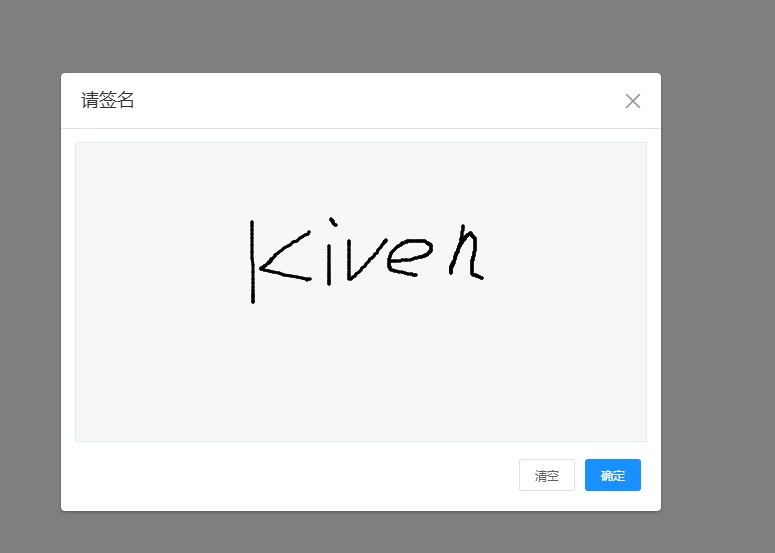Confirm the signature with 确定 button
The image size is (775, 553).
(x=613, y=475)
